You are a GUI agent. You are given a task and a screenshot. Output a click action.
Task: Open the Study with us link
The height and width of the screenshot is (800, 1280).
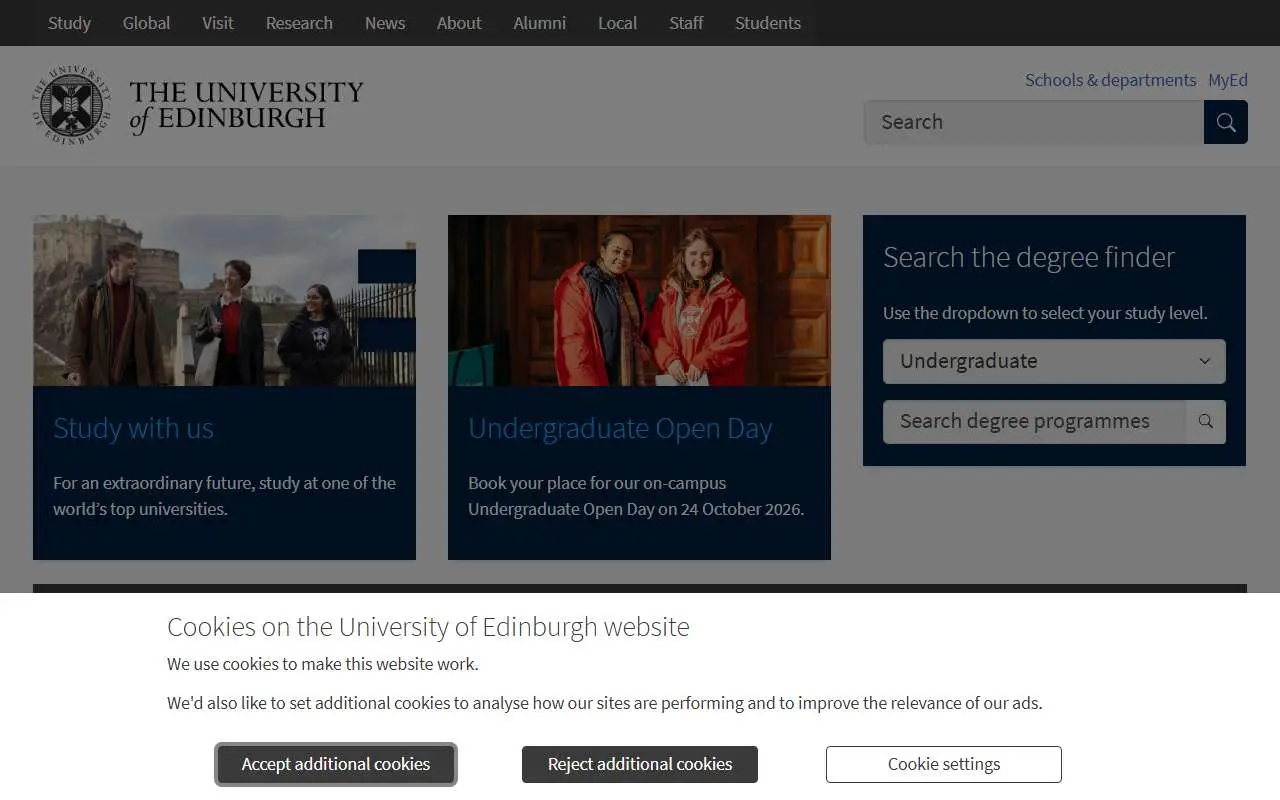133,428
